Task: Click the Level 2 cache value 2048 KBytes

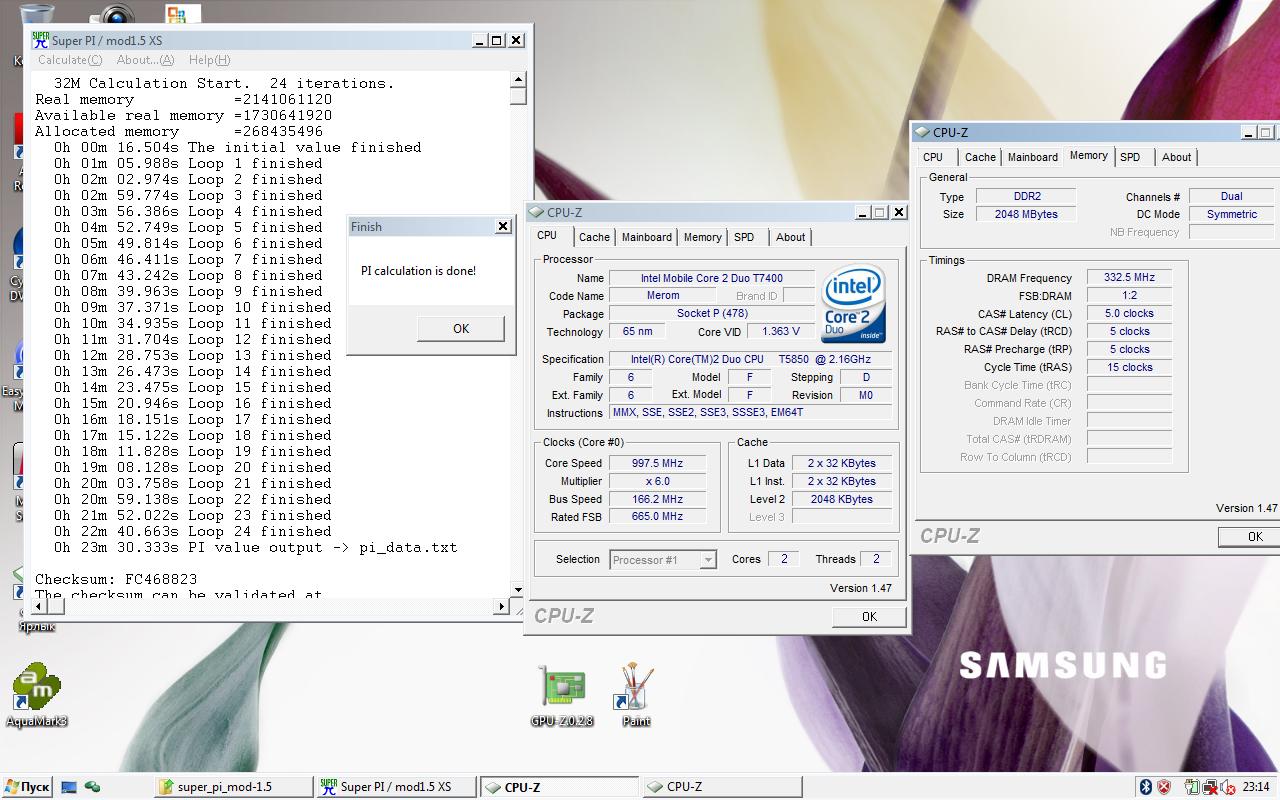Action: pos(841,499)
